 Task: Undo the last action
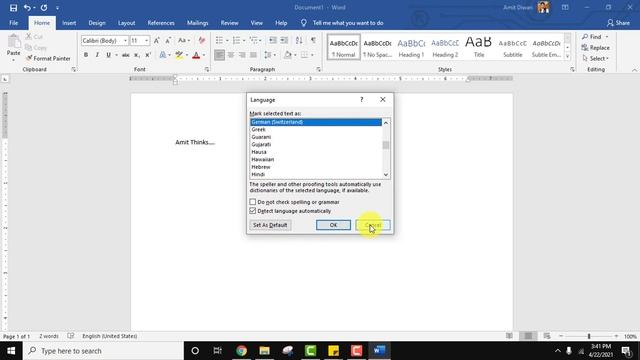tap(27, 8)
